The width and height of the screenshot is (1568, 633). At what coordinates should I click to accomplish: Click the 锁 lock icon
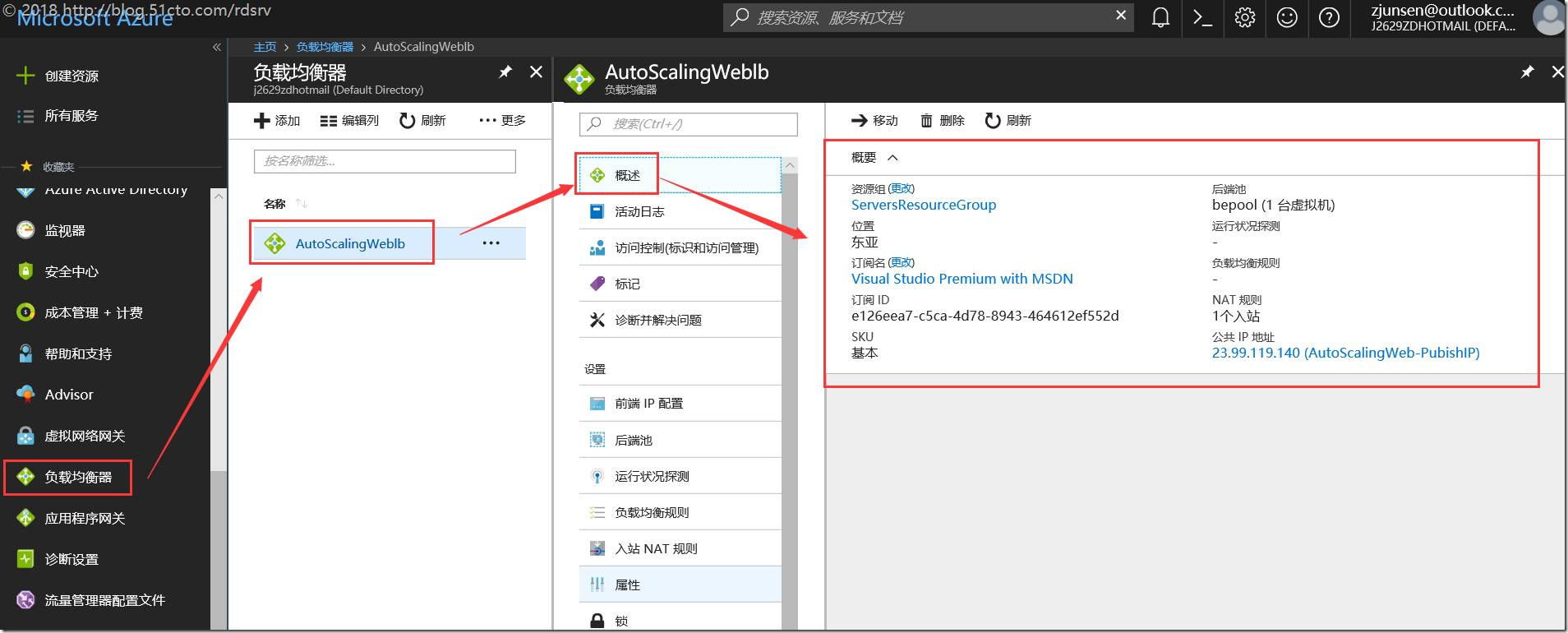(x=597, y=621)
